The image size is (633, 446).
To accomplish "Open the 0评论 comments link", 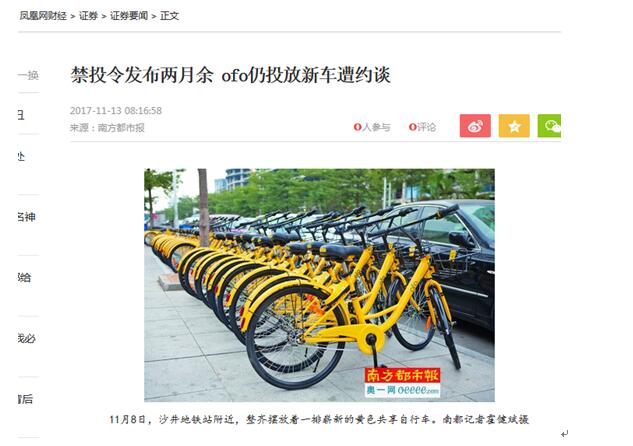I will (422, 127).
